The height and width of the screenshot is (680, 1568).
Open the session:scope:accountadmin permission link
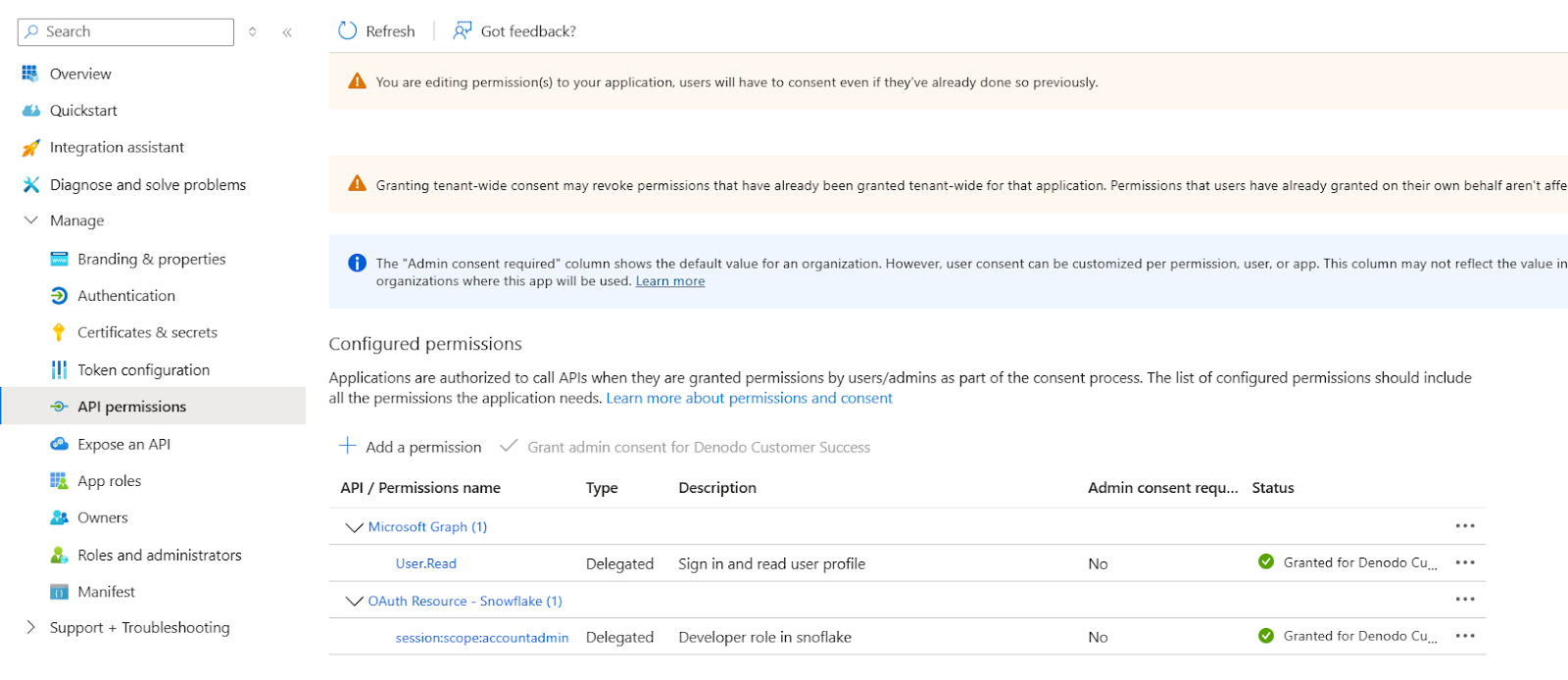click(482, 638)
